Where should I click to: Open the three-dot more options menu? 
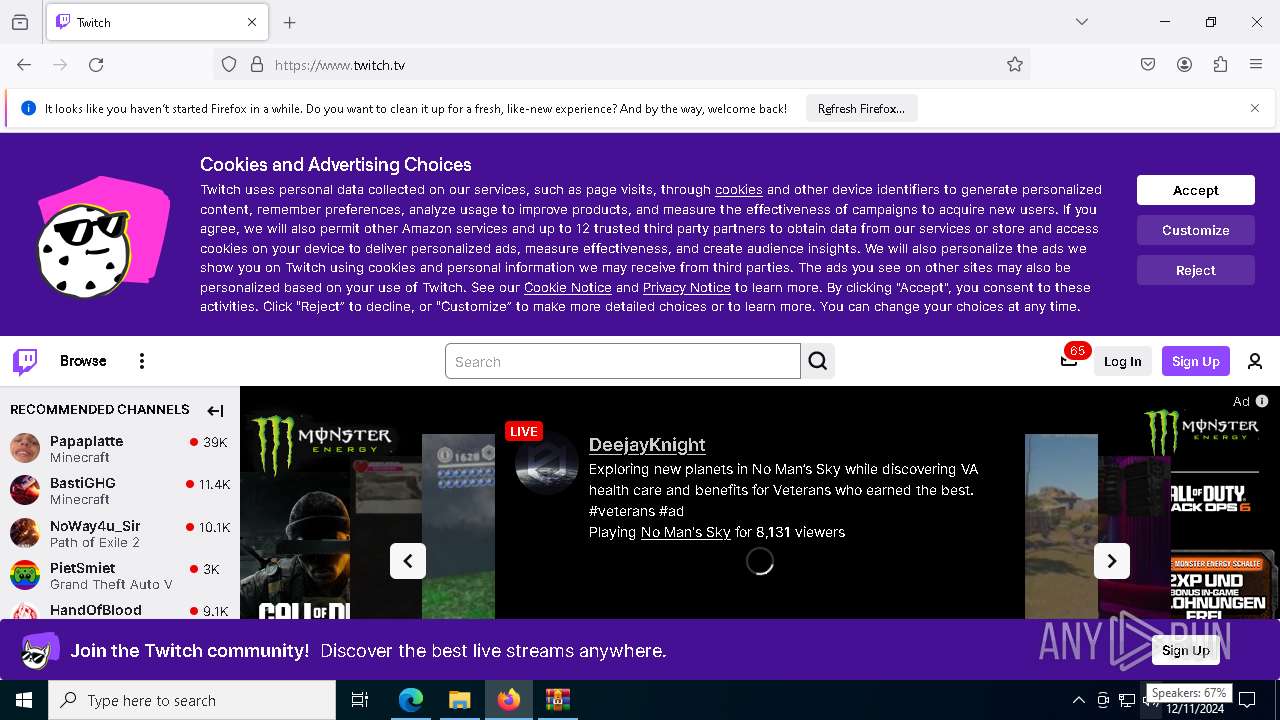142,361
